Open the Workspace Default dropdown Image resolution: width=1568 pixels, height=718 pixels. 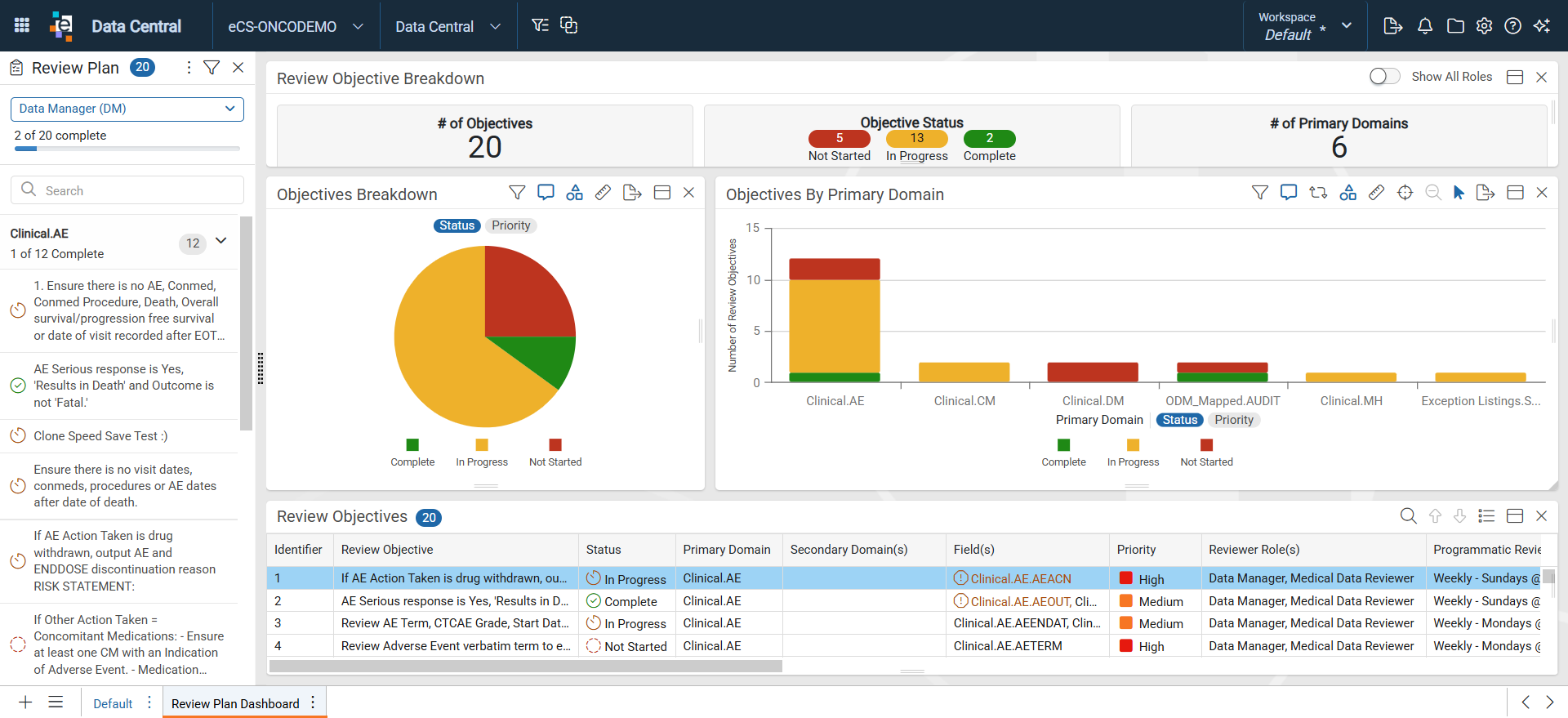[x=1305, y=26]
